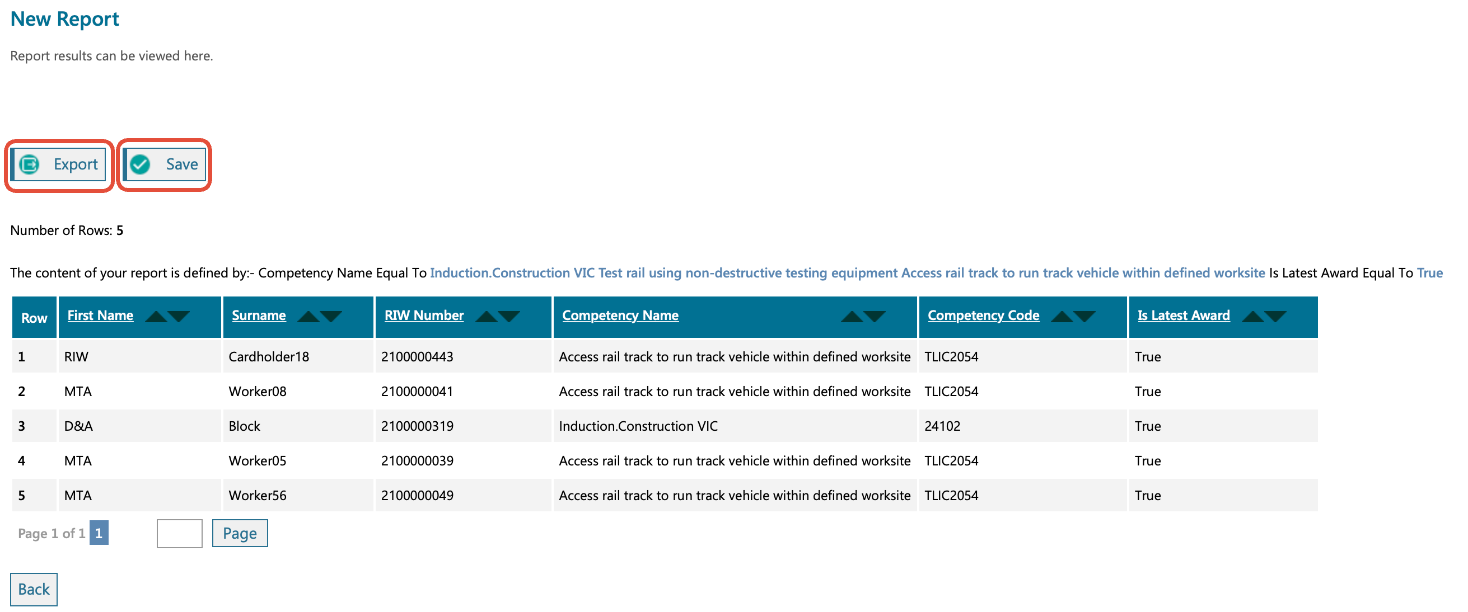The height and width of the screenshot is (612, 1468).
Task: Sort Competency Name descending with down arrow
Action: point(875,317)
